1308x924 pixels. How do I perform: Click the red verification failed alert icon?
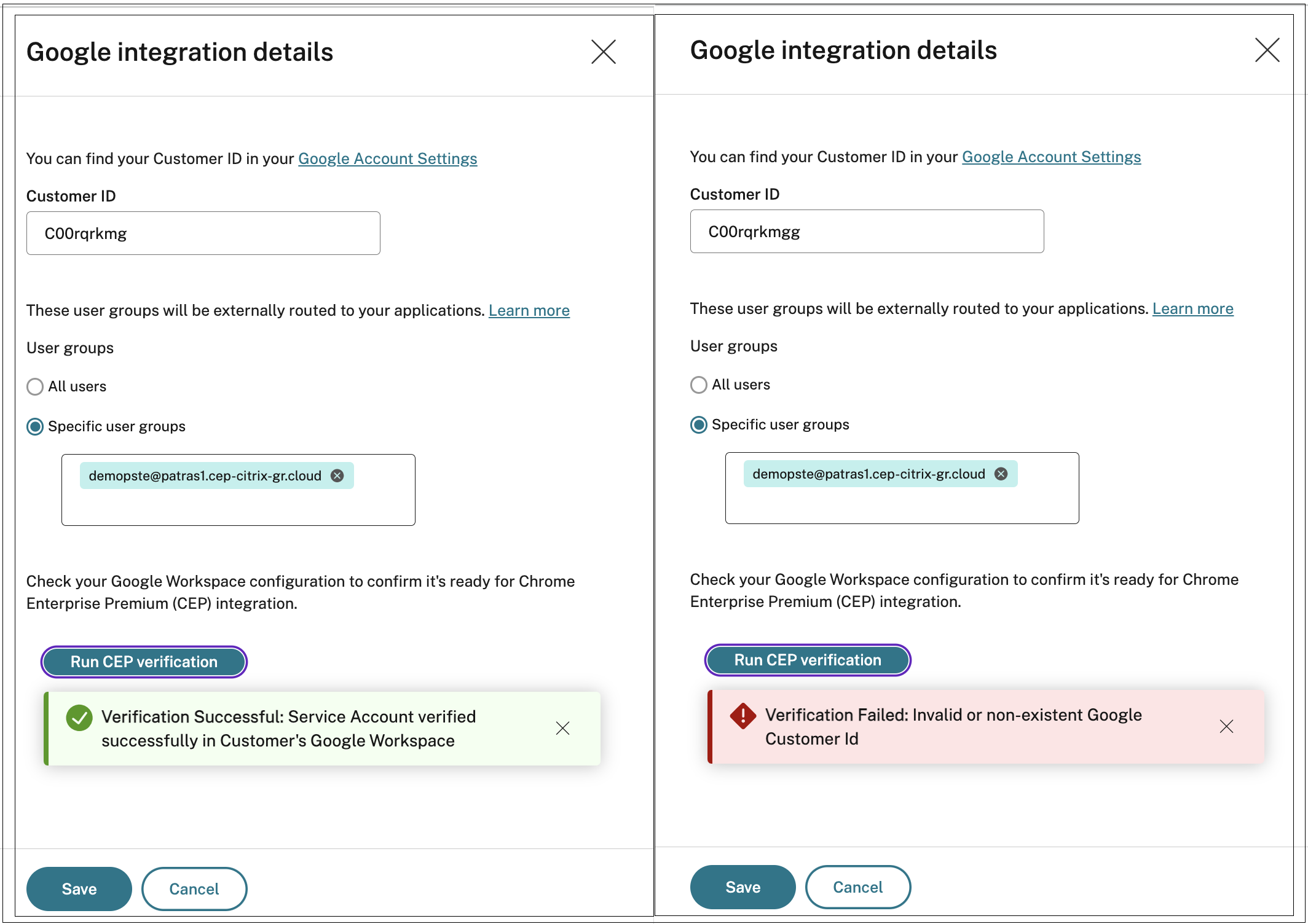[742, 715]
